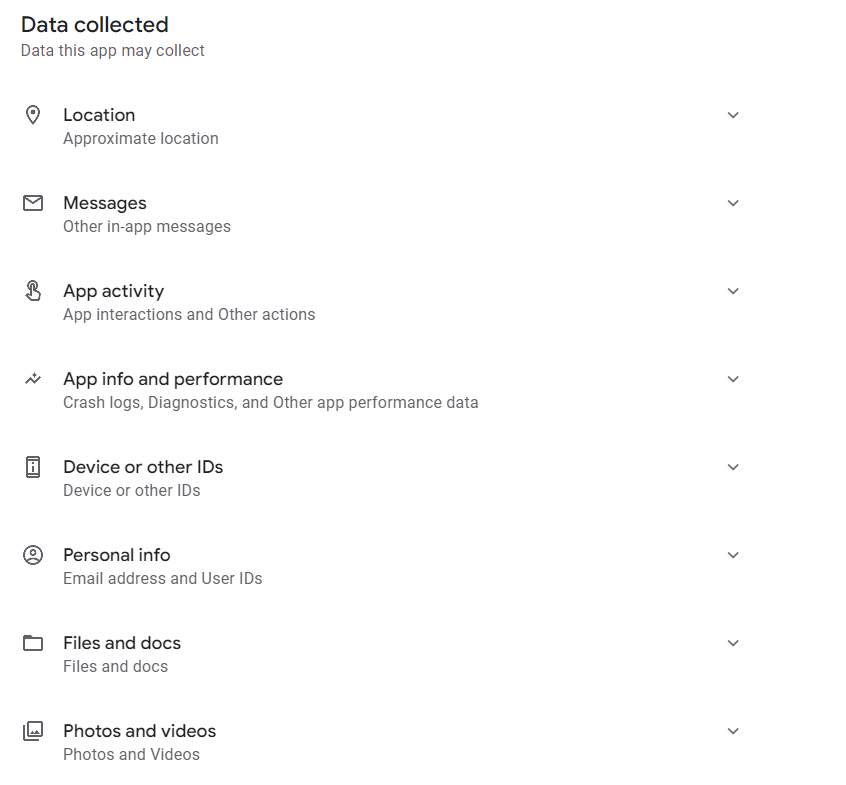Expand the Location section chevron
The image size is (846, 785).
733,115
